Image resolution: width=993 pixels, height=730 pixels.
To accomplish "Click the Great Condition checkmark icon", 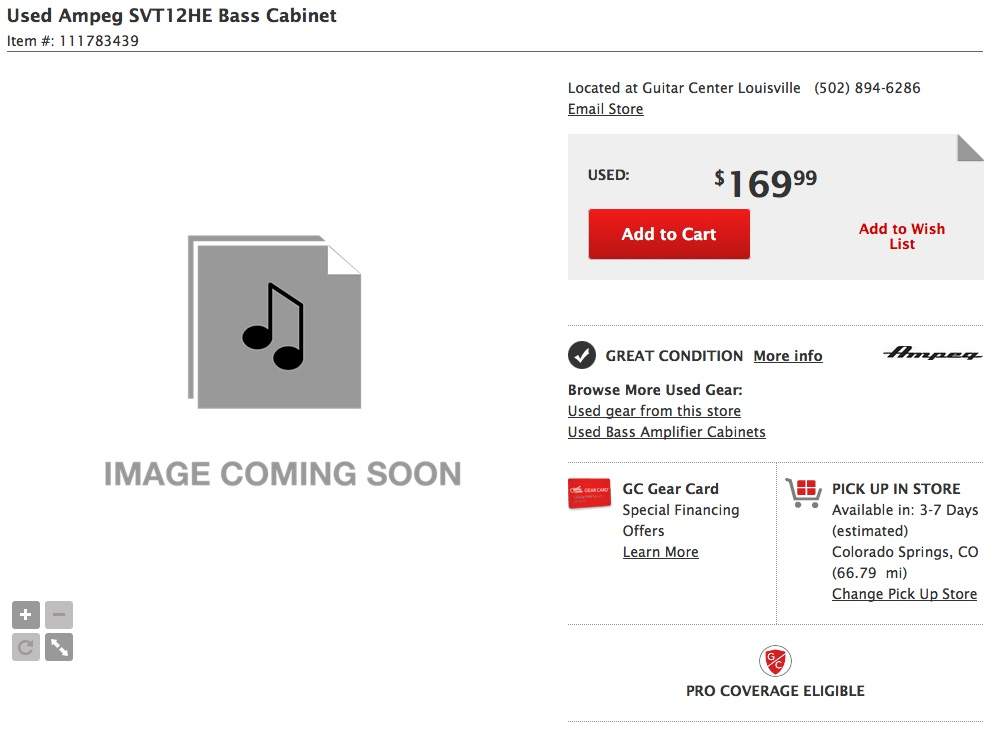I will [581, 355].
